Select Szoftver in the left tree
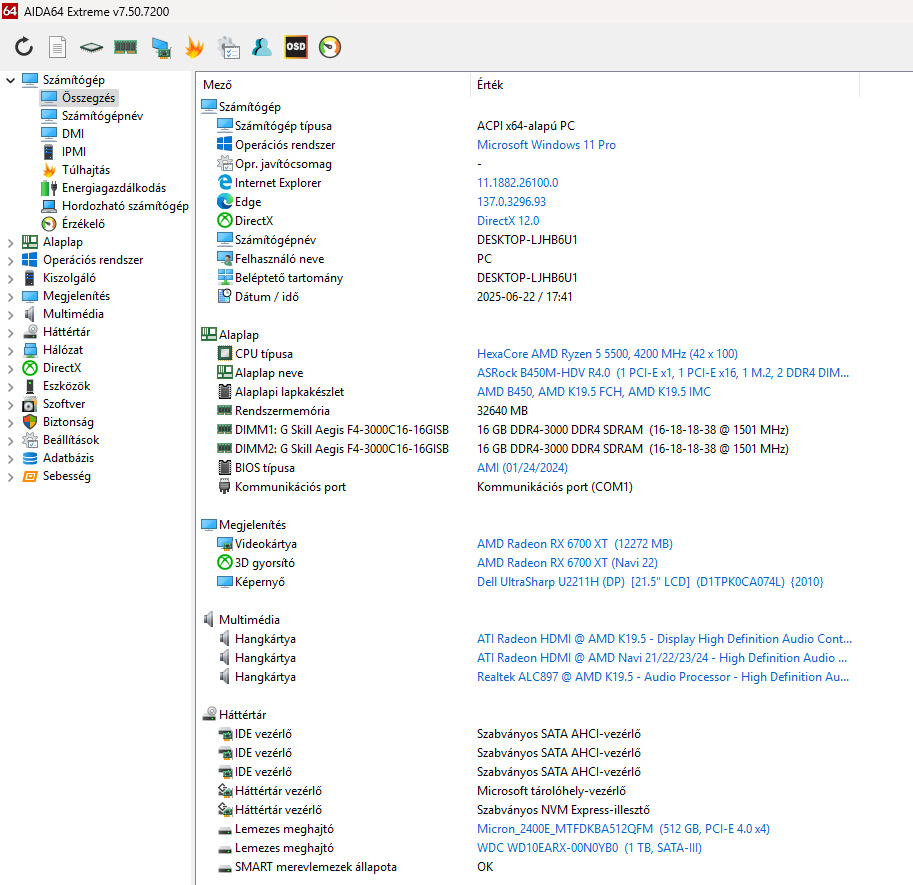Viewport: 913px width, 885px height. (64, 404)
